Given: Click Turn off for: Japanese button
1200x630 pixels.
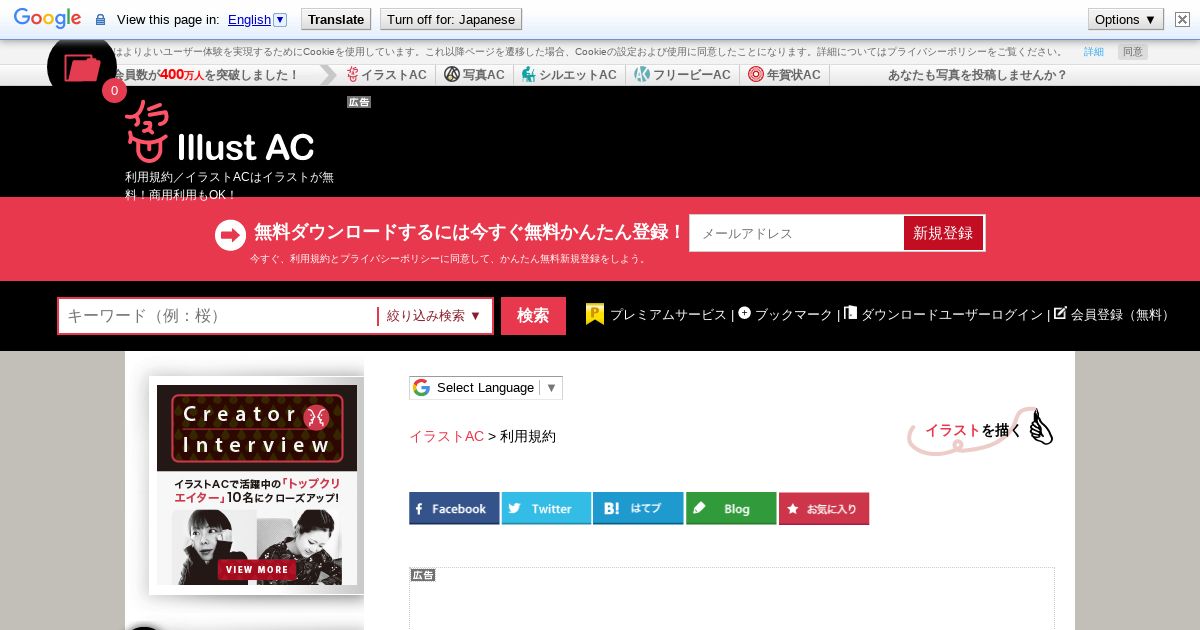Looking at the screenshot, I should (451, 19).
